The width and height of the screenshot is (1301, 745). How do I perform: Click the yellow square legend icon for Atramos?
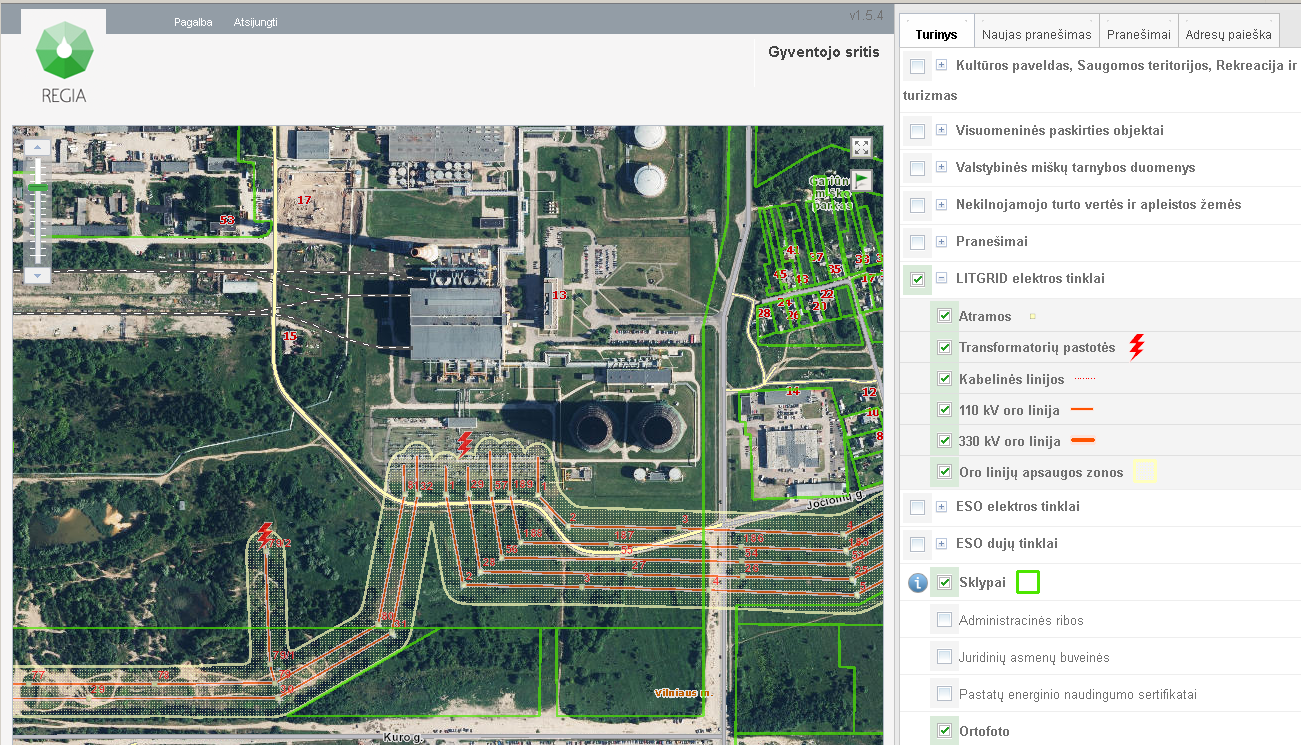pos(1032,317)
